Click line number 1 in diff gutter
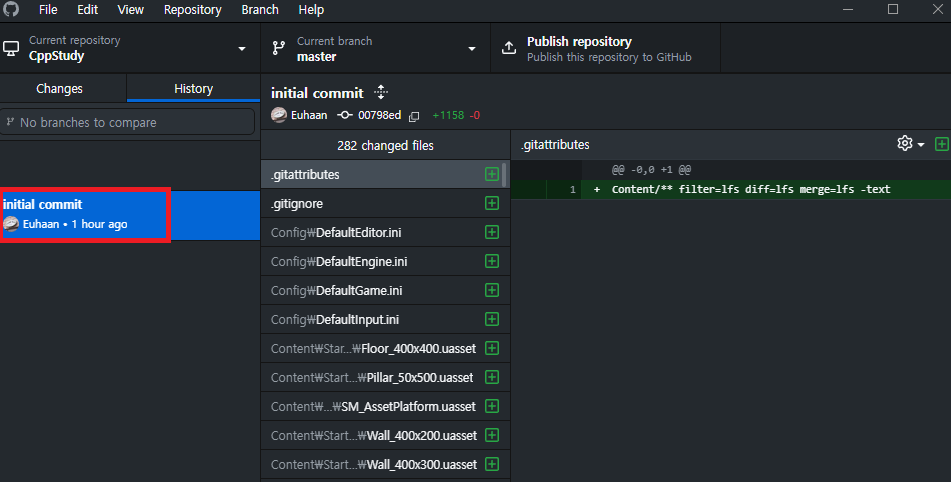This screenshot has width=951, height=482. tap(573, 190)
